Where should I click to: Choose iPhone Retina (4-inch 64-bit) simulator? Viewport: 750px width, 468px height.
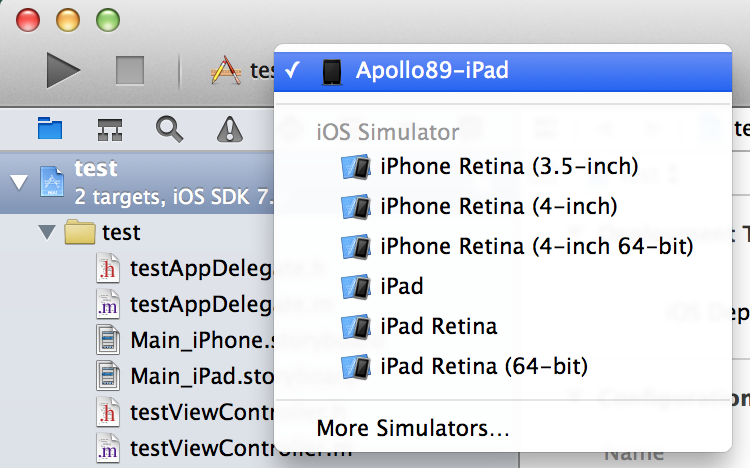pos(503,246)
